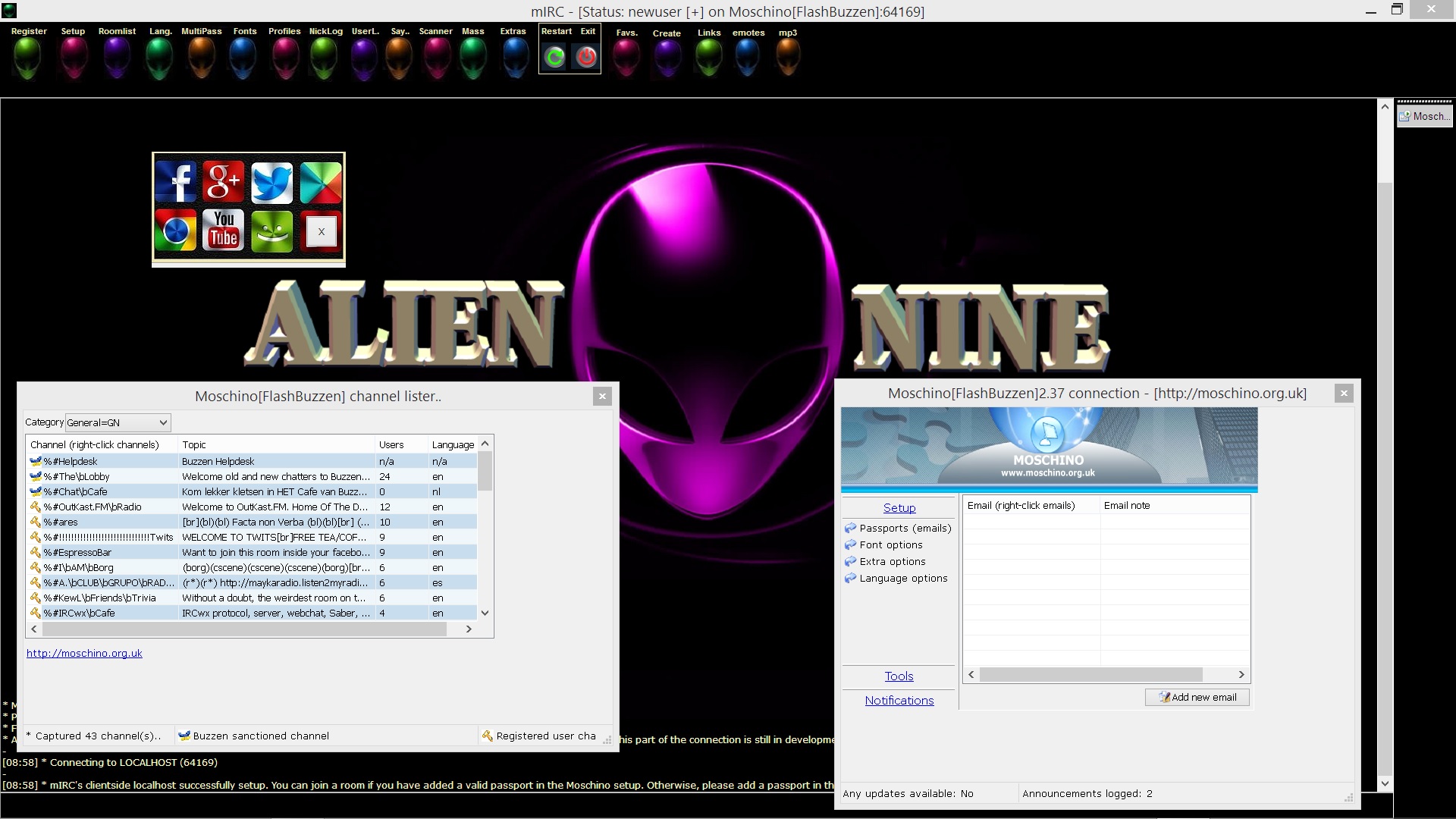Click Email (right-click emails) column header
Screen dimensions: 1456x819
(x=1031, y=506)
